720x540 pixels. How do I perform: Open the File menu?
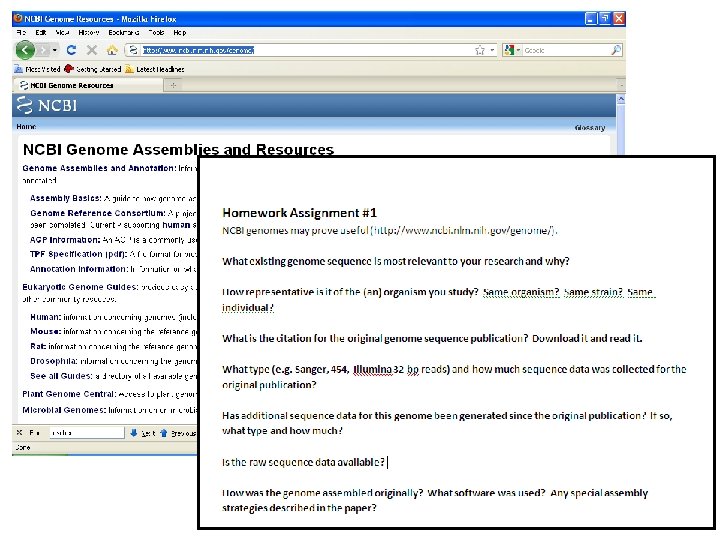21,33
